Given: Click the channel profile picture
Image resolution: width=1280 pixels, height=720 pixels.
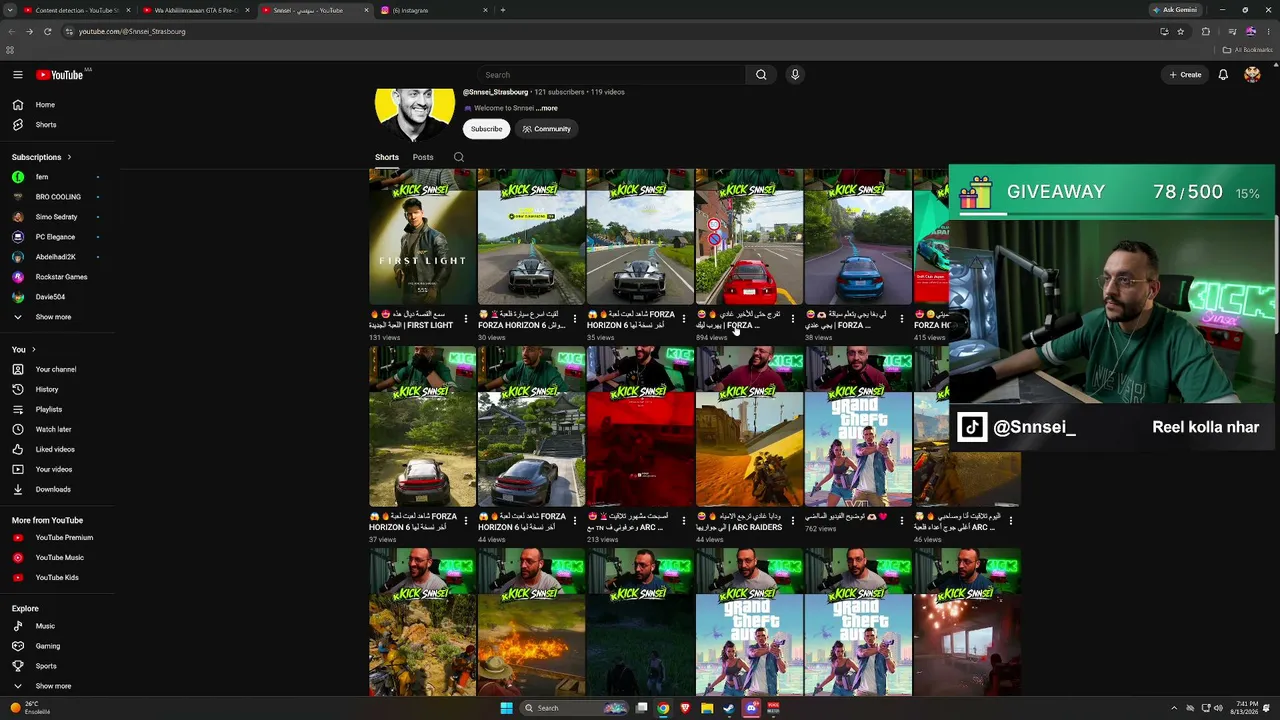Looking at the screenshot, I should [415, 114].
